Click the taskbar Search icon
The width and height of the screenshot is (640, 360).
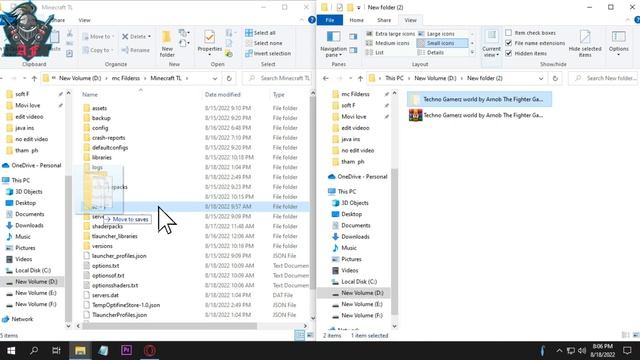[x=34, y=351]
